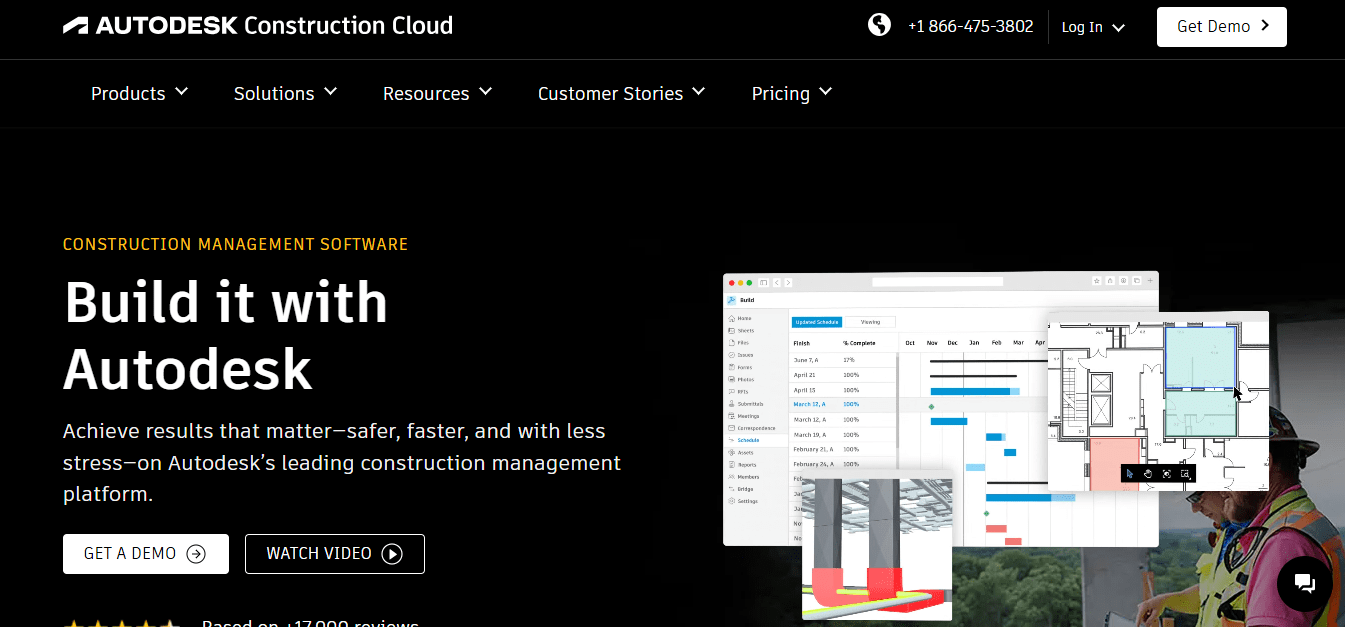Select the pan hand tool on the floorplan toolbar

click(x=1147, y=474)
